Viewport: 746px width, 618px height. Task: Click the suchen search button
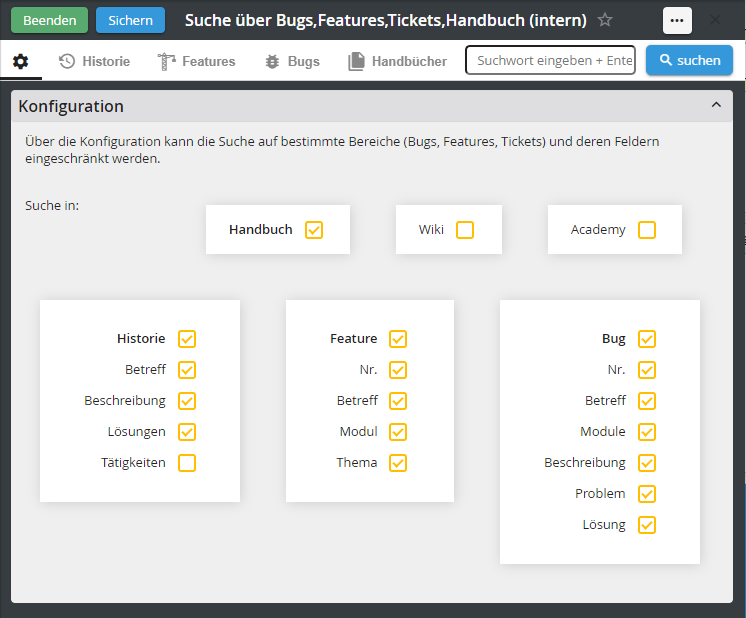tap(689, 60)
